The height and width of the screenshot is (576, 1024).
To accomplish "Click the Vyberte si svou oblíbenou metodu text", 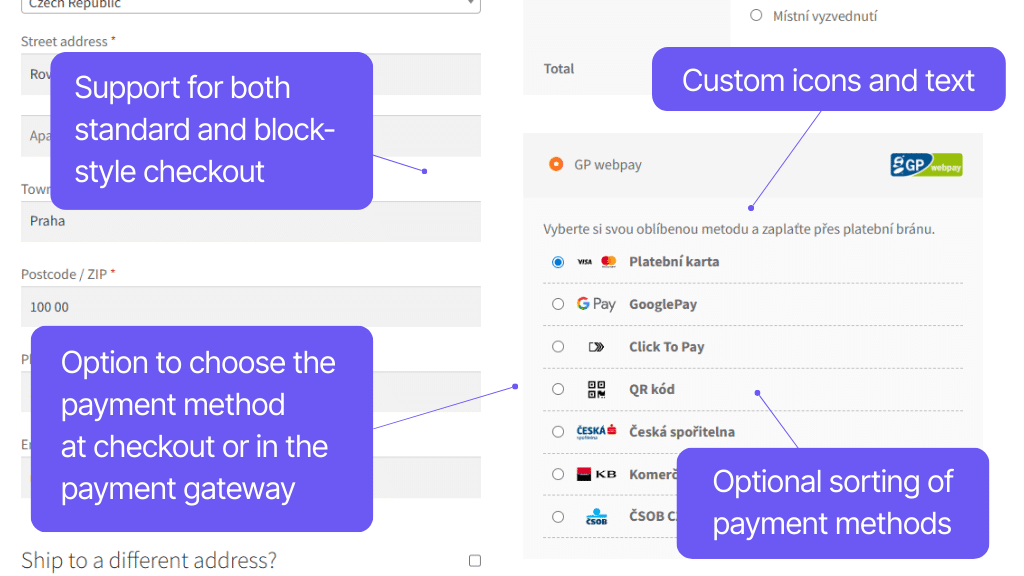I will click(x=739, y=229).
